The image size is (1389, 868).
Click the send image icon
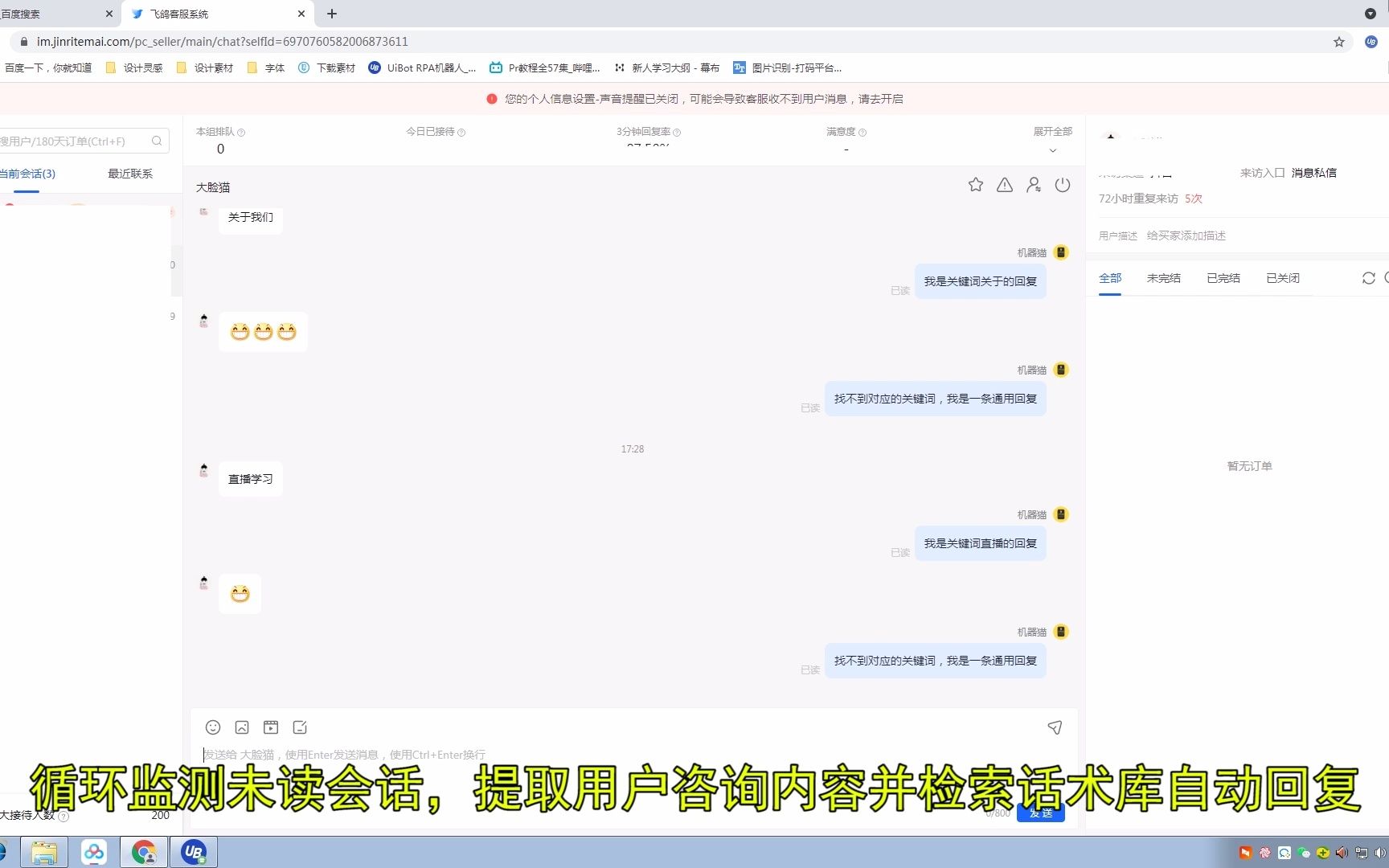point(242,727)
